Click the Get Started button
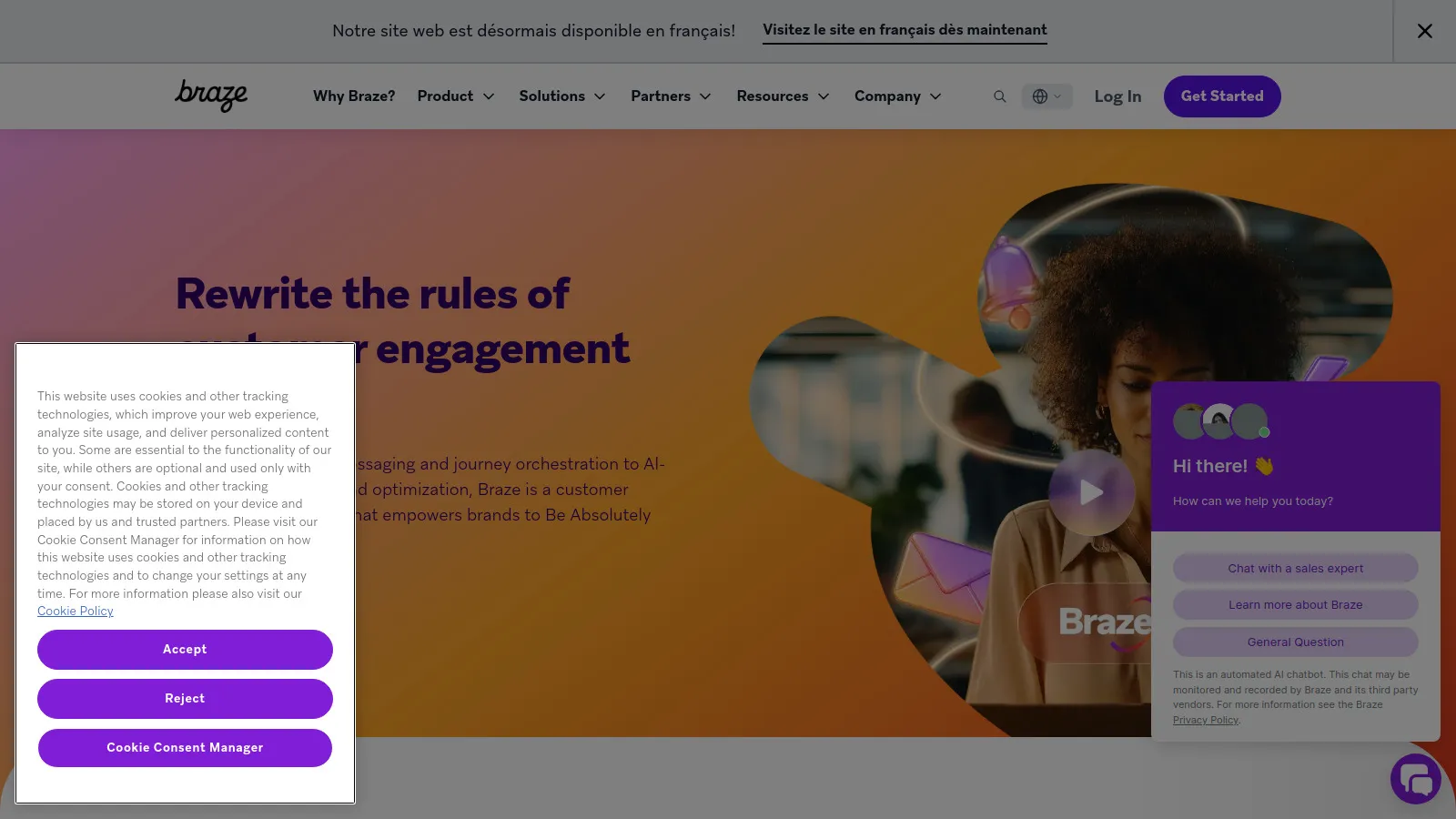The width and height of the screenshot is (1456, 819). [1222, 96]
